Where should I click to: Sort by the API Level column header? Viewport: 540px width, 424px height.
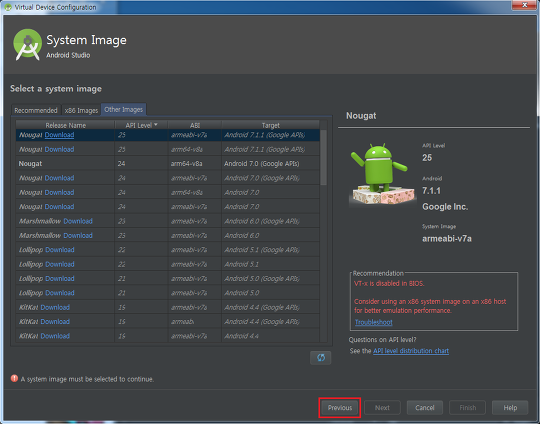[141, 125]
